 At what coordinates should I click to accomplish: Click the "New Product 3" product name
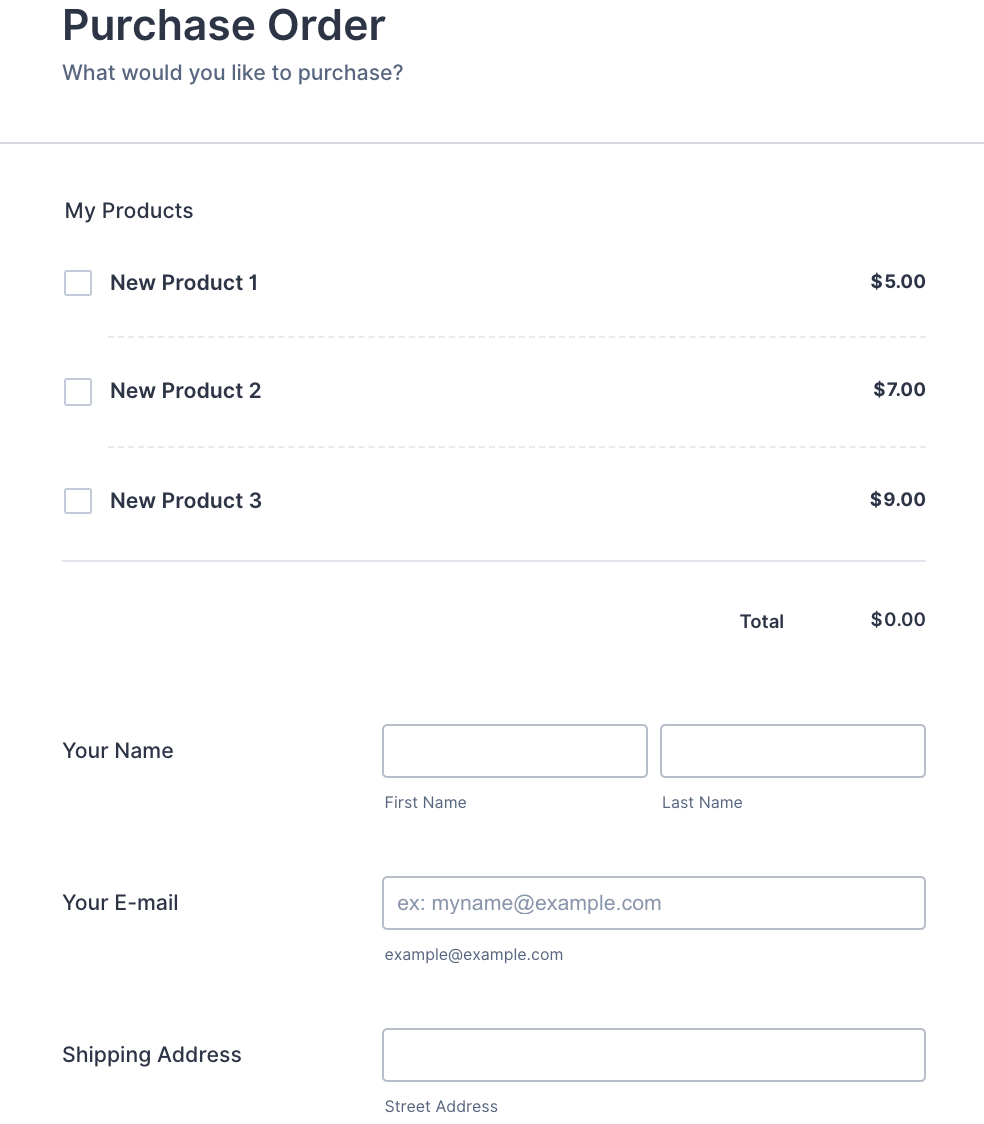(185, 501)
